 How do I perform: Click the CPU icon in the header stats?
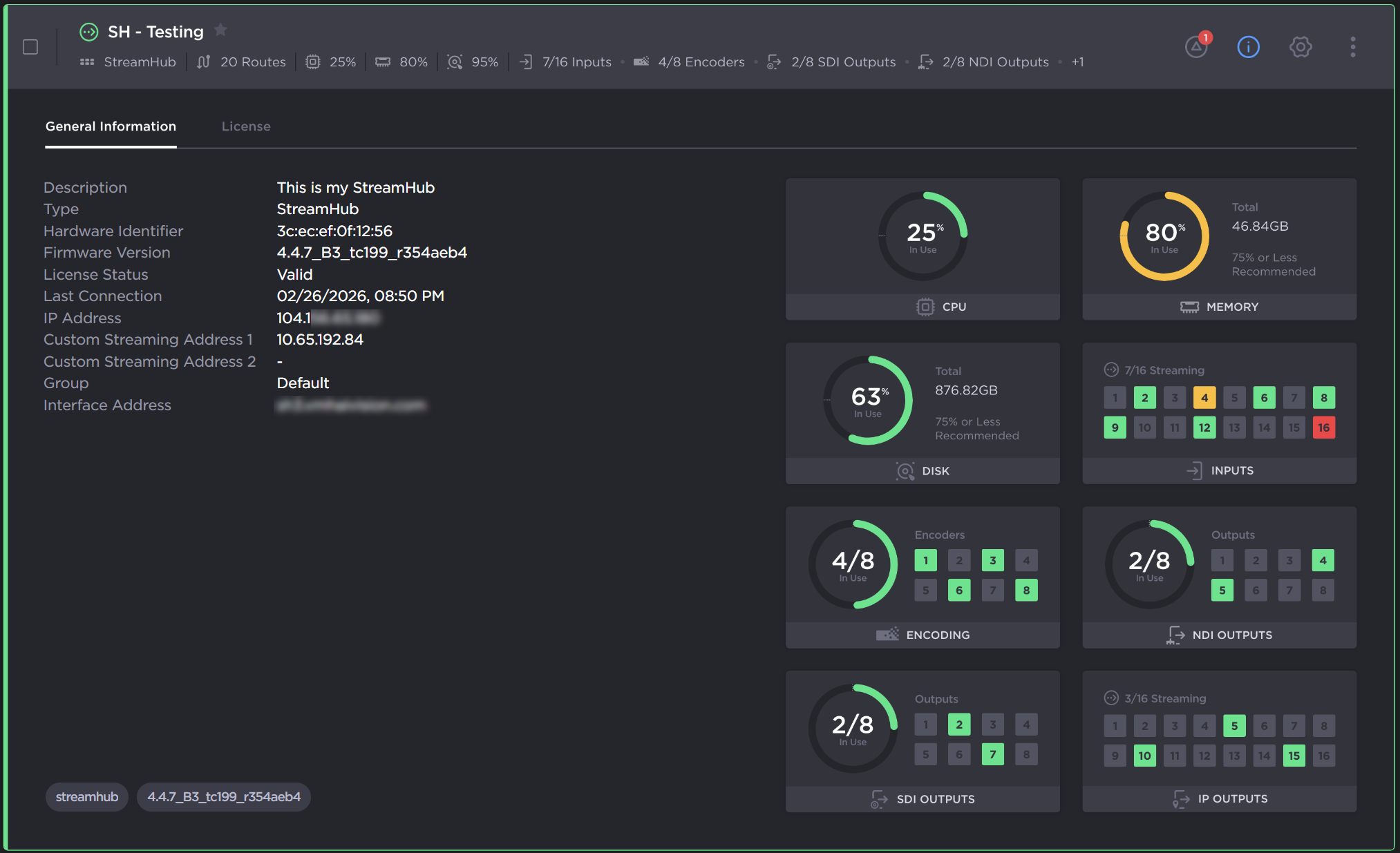click(x=312, y=61)
